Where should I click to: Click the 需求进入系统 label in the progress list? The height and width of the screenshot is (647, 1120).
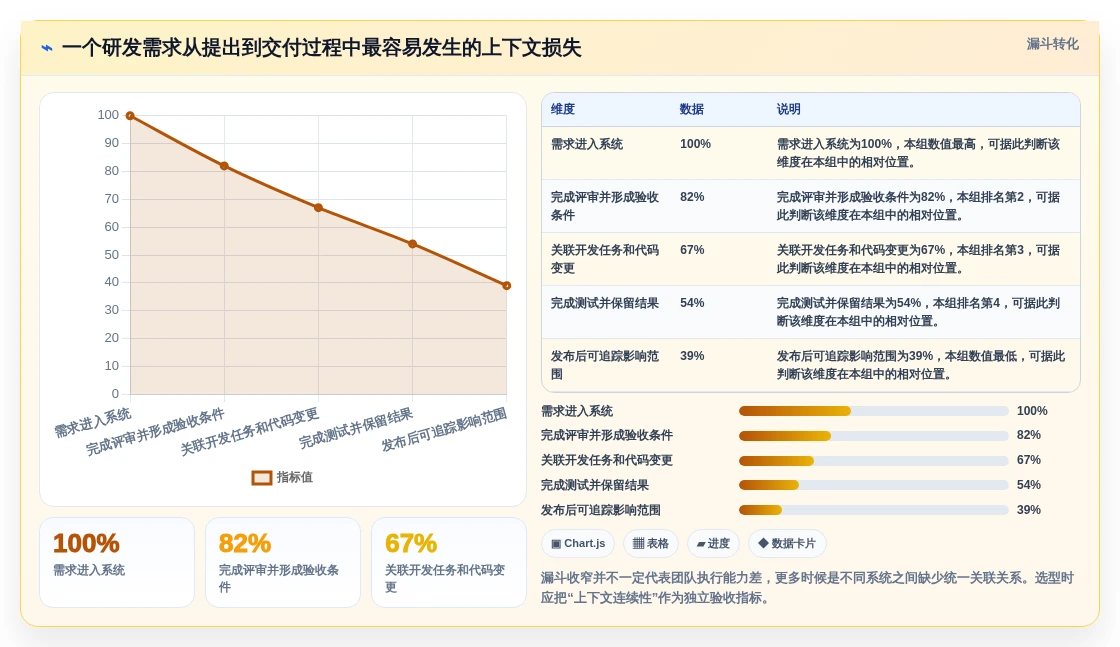[577, 411]
